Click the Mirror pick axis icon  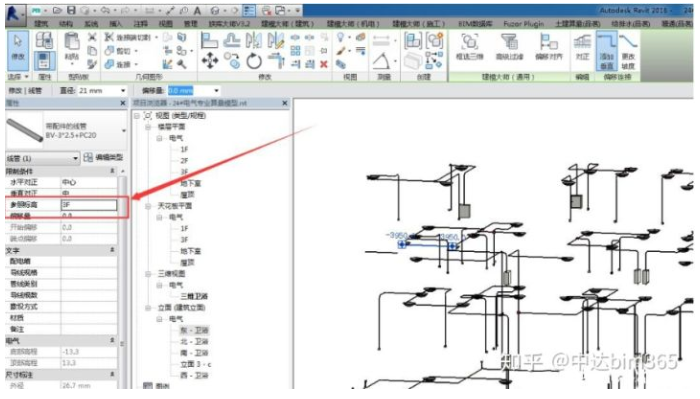254,41
